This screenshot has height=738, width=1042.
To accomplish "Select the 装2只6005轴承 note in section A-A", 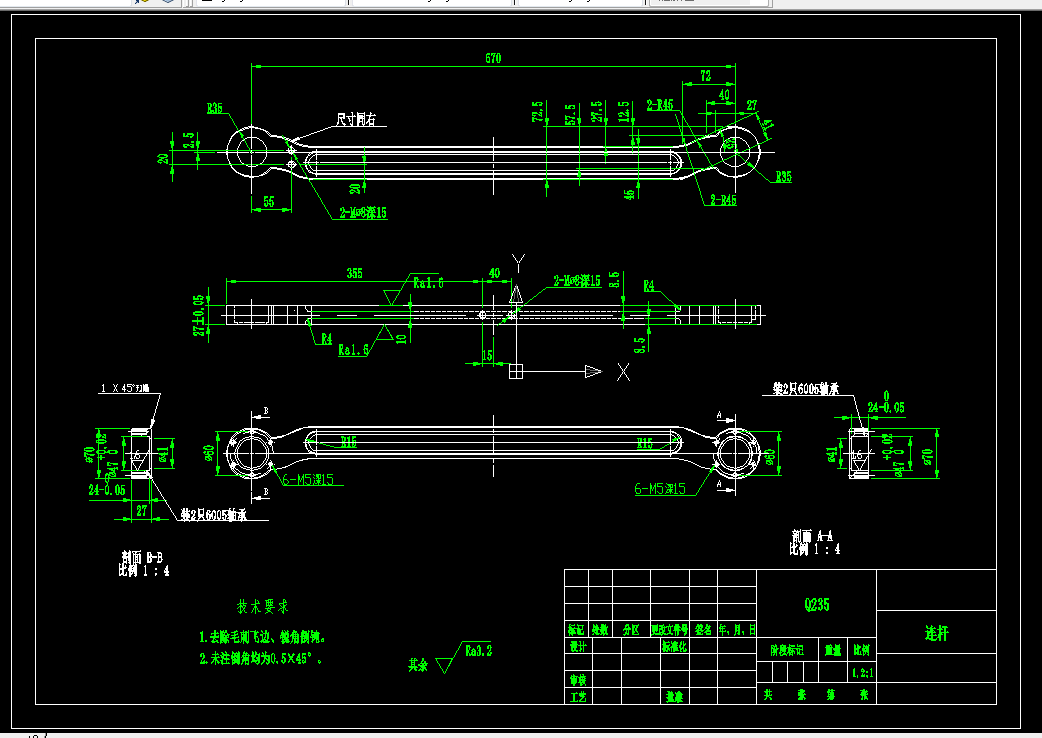I will (x=805, y=389).
